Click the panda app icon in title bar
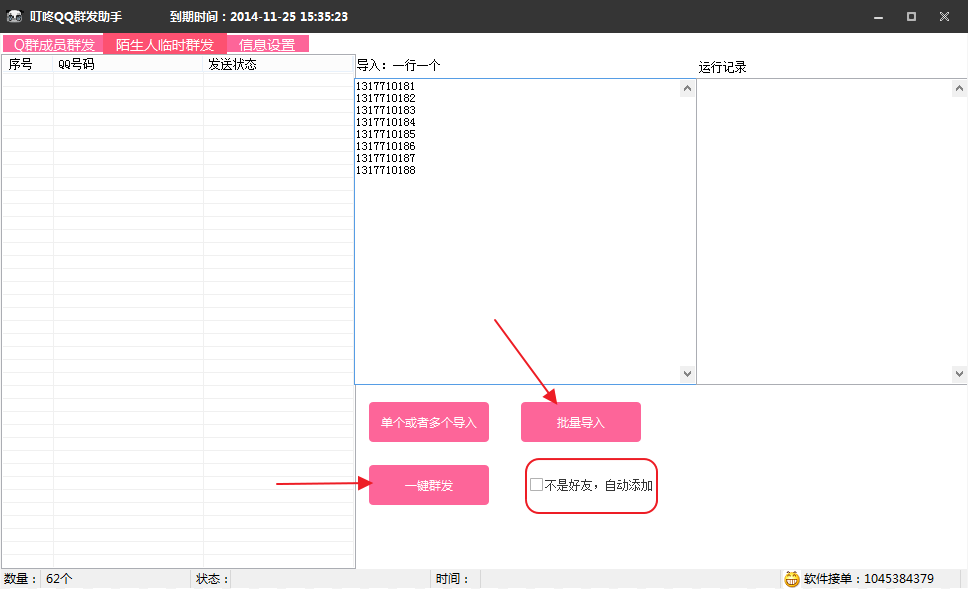This screenshot has width=968, height=589. (x=13, y=16)
